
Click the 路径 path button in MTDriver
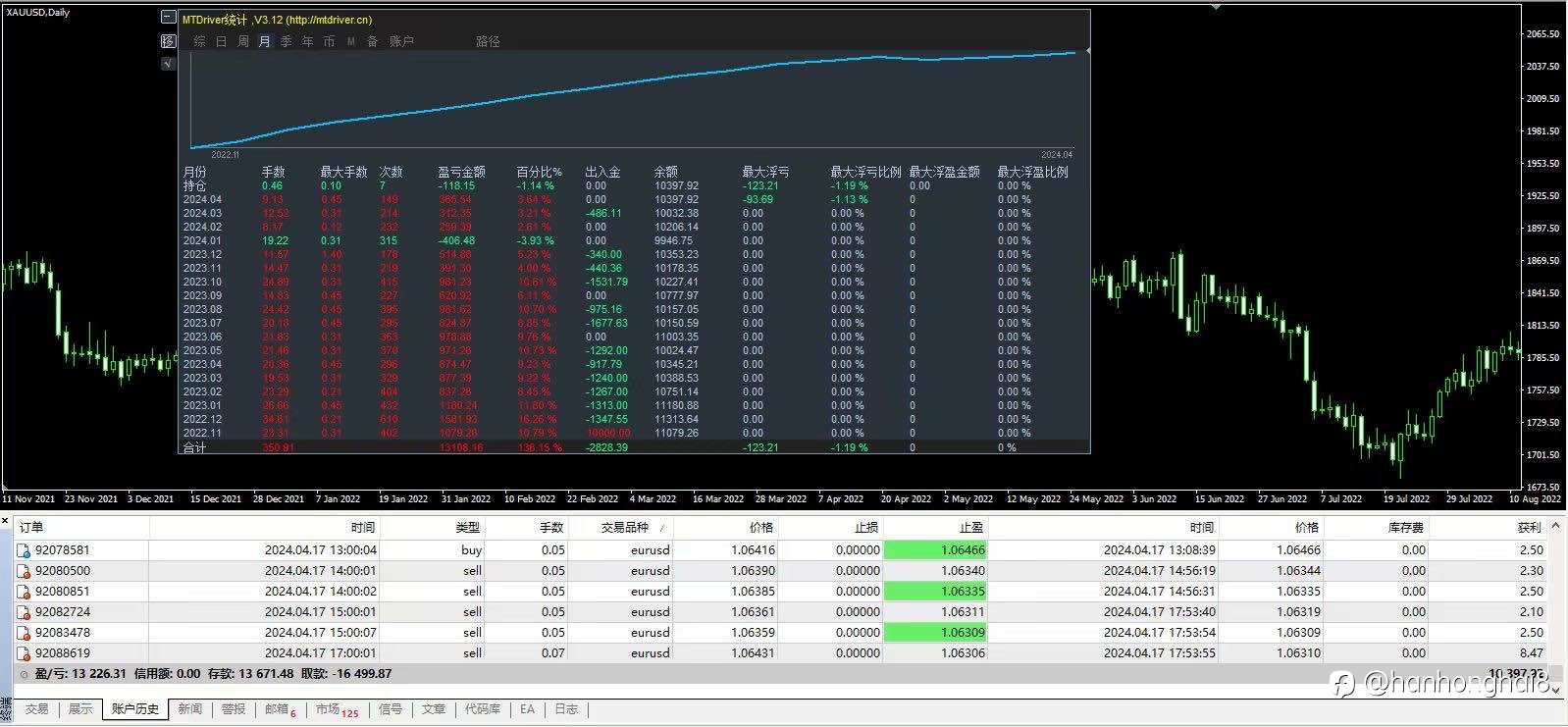coord(488,41)
